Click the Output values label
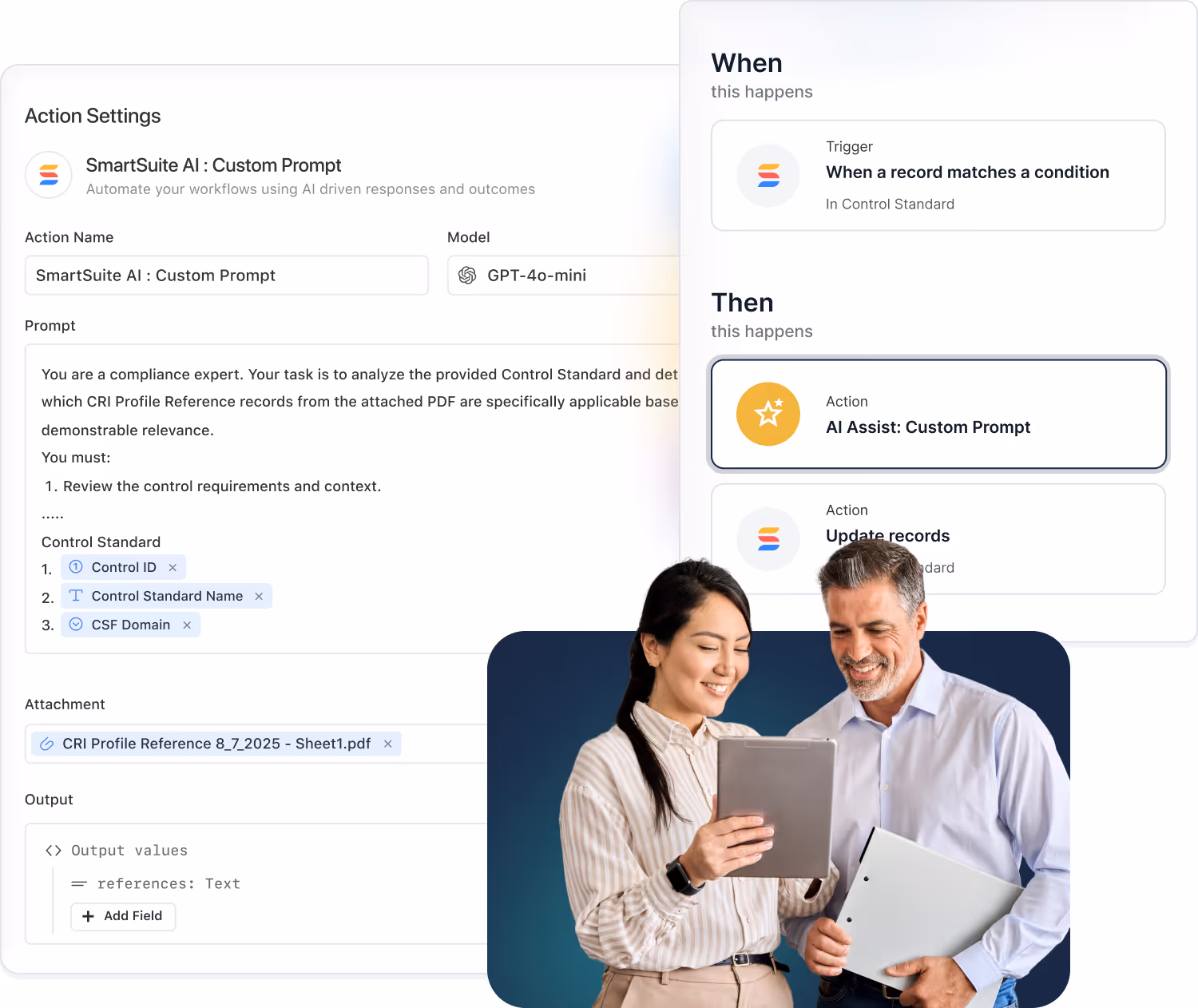Viewport: 1198px width, 1008px height. [129, 851]
